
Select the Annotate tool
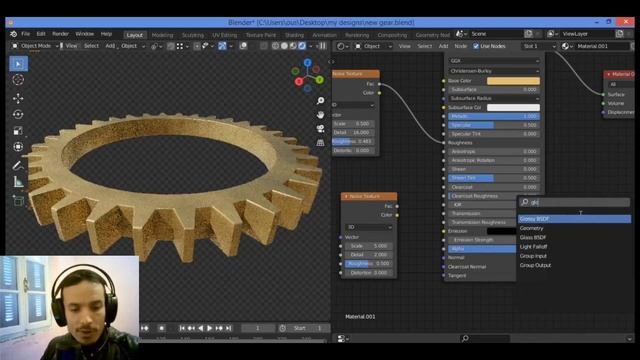[18, 165]
